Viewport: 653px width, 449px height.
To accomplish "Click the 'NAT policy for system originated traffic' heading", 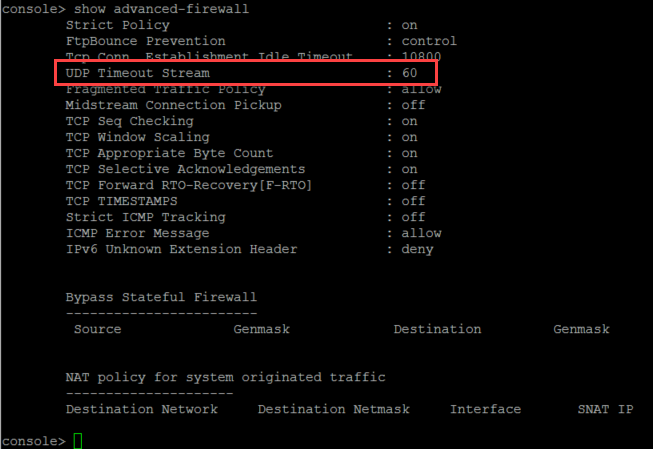I will tap(225, 377).
